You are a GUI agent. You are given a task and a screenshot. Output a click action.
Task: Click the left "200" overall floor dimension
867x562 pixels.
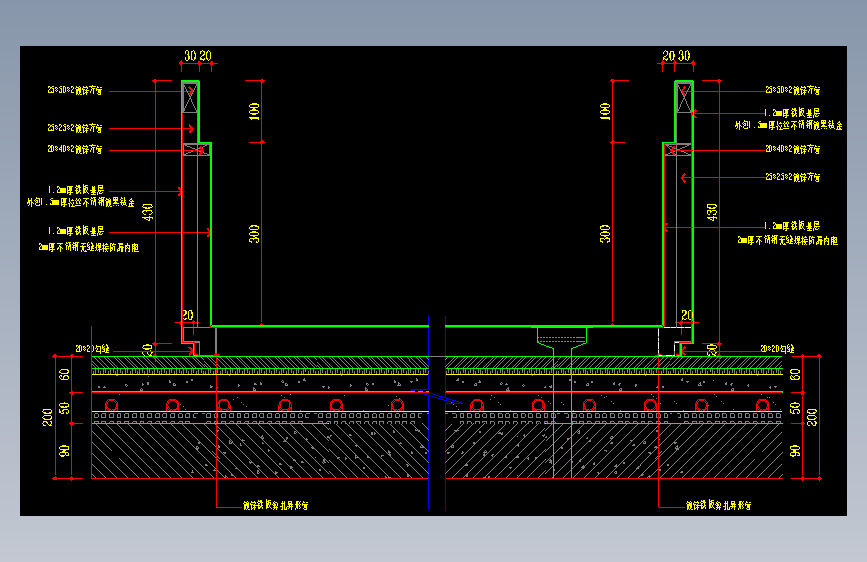48,417
